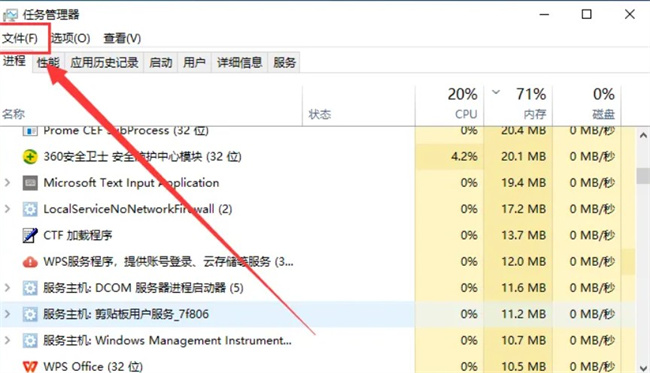Select the CTF 加载程序 pen icon
The height and width of the screenshot is (373, 650).
(30, 235)
